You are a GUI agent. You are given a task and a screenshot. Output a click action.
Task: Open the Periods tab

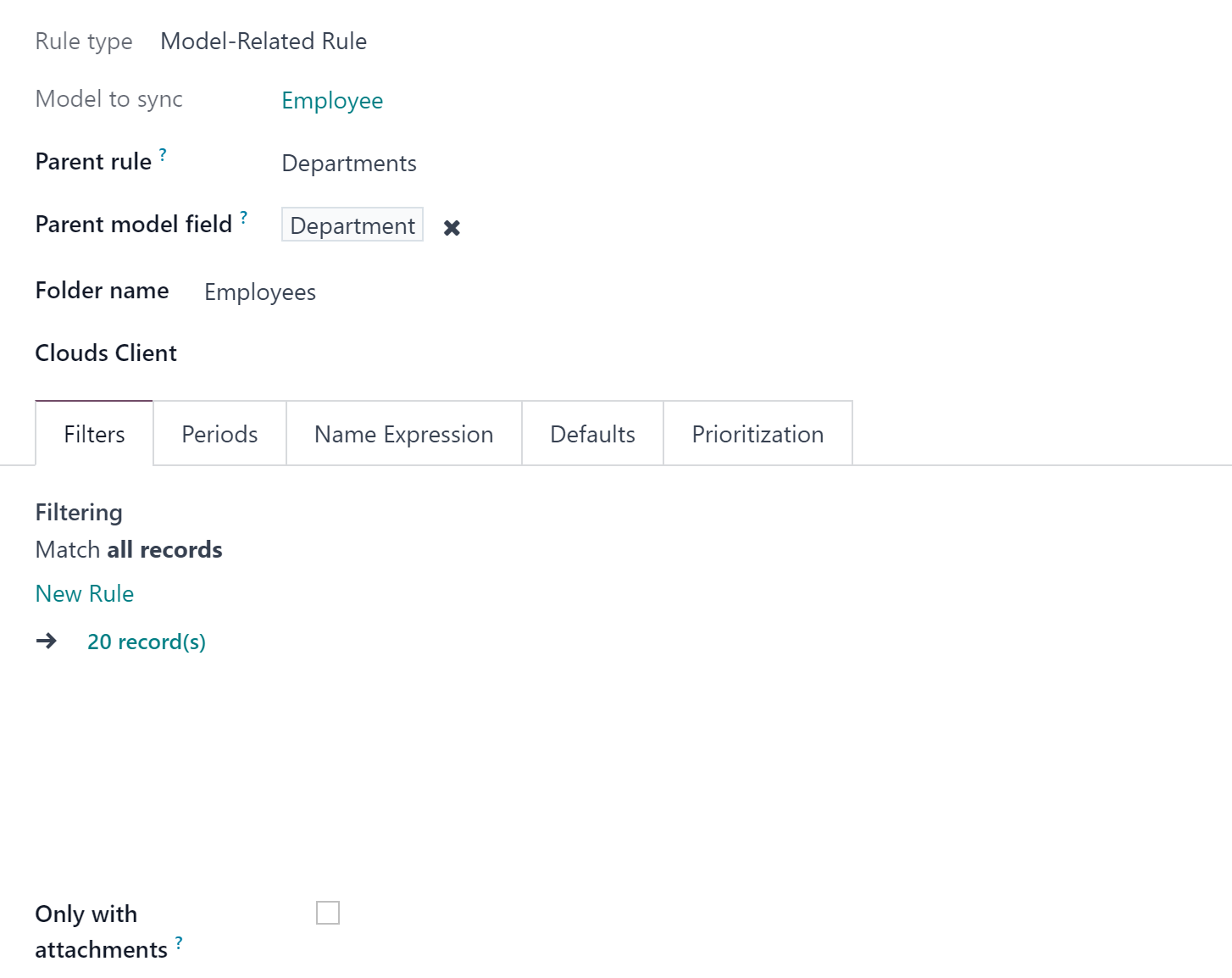[x=219, y=434]
